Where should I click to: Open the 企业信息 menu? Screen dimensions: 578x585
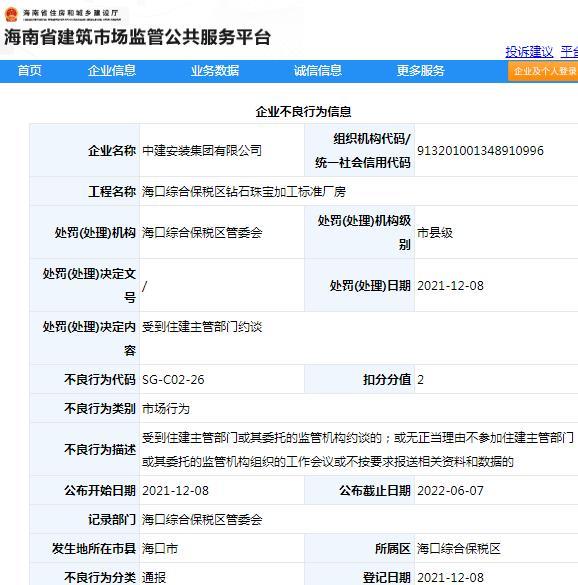(x=112, y=71)
